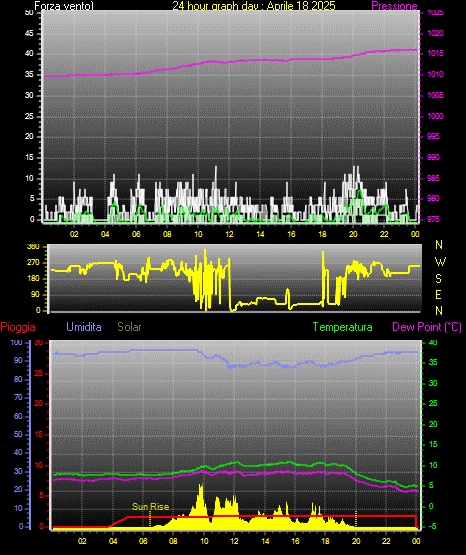Select the red Pioggia legend label
The image size is (466, 555).
18,327
